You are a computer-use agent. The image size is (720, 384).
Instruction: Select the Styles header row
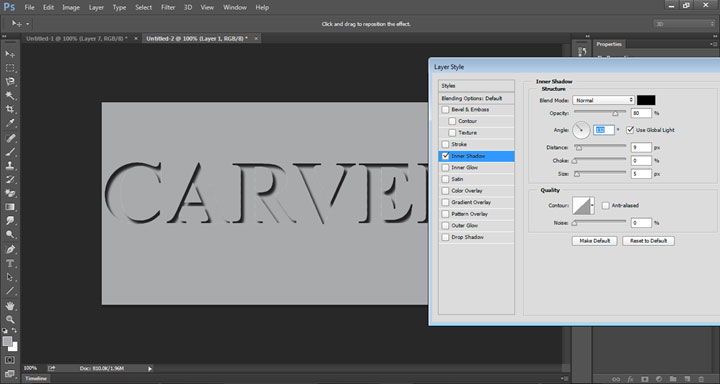click(476, 86)
